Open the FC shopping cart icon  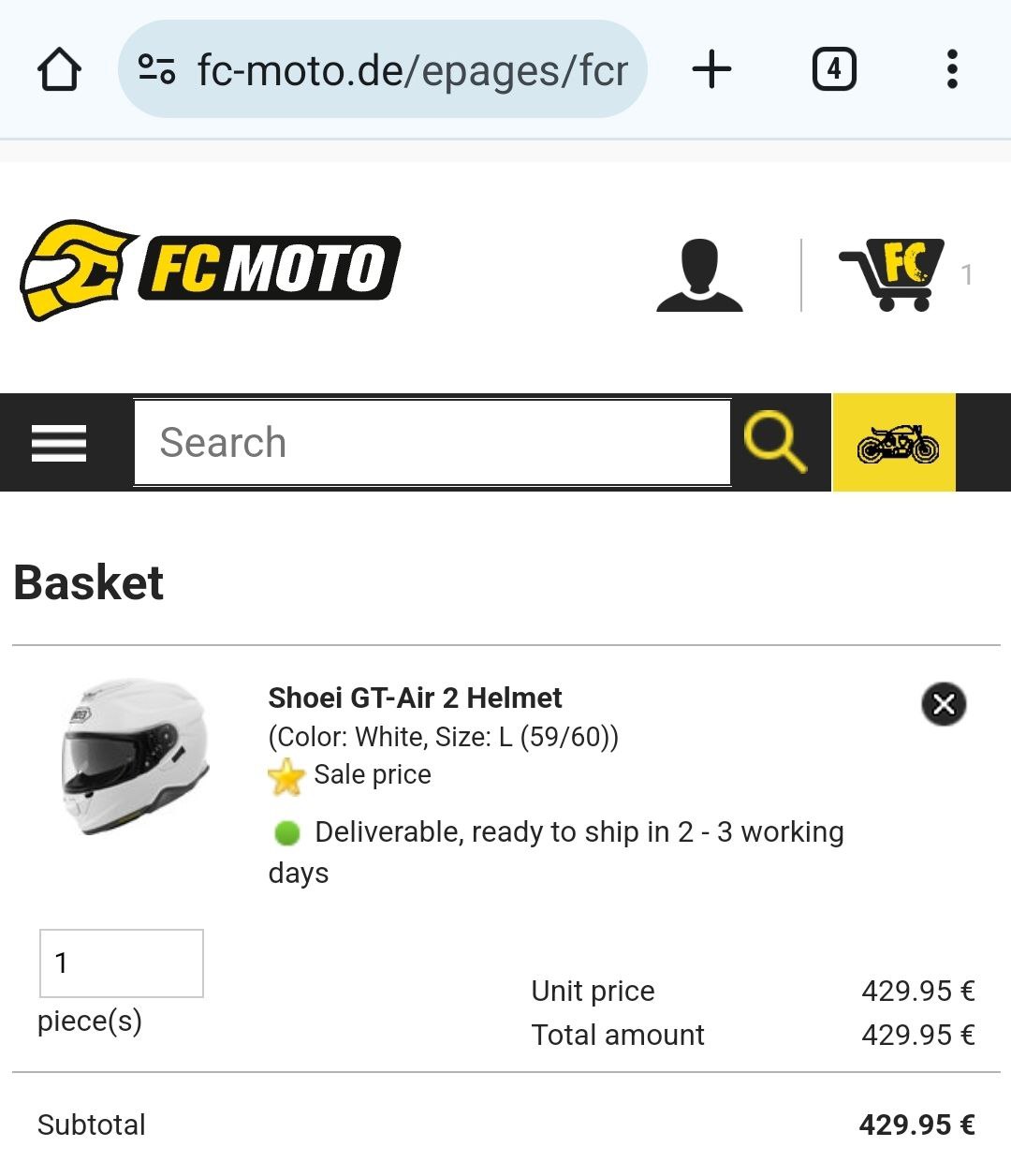coord(892,274)
